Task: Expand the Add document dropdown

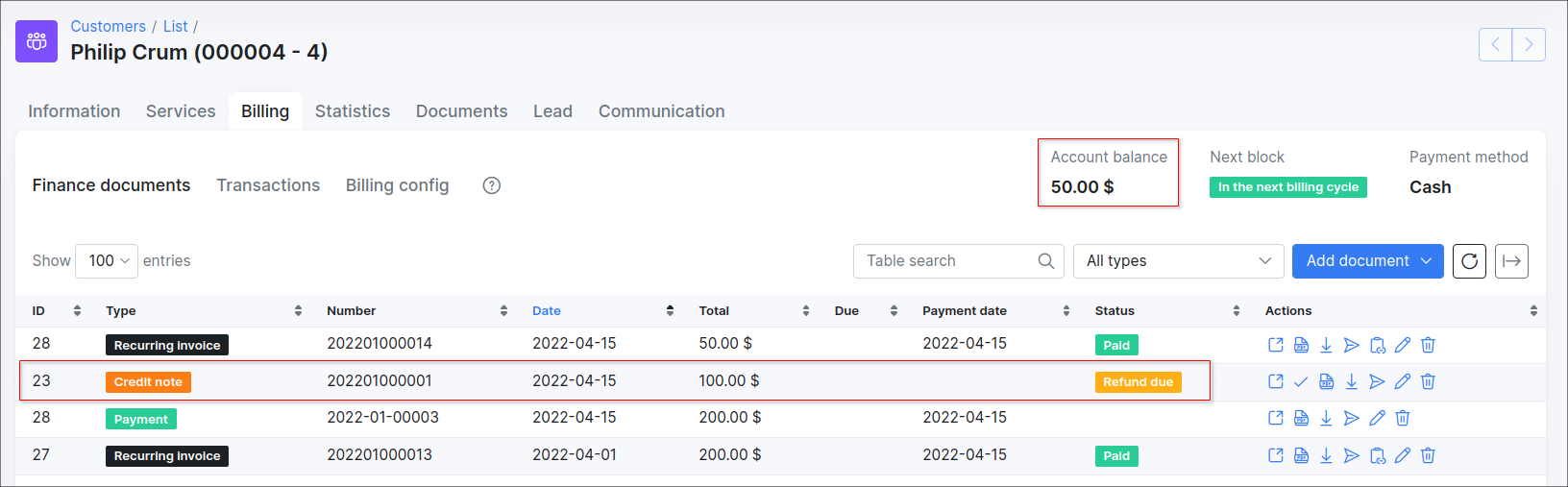Action: pyautogui.click(x=1367, y=261)
